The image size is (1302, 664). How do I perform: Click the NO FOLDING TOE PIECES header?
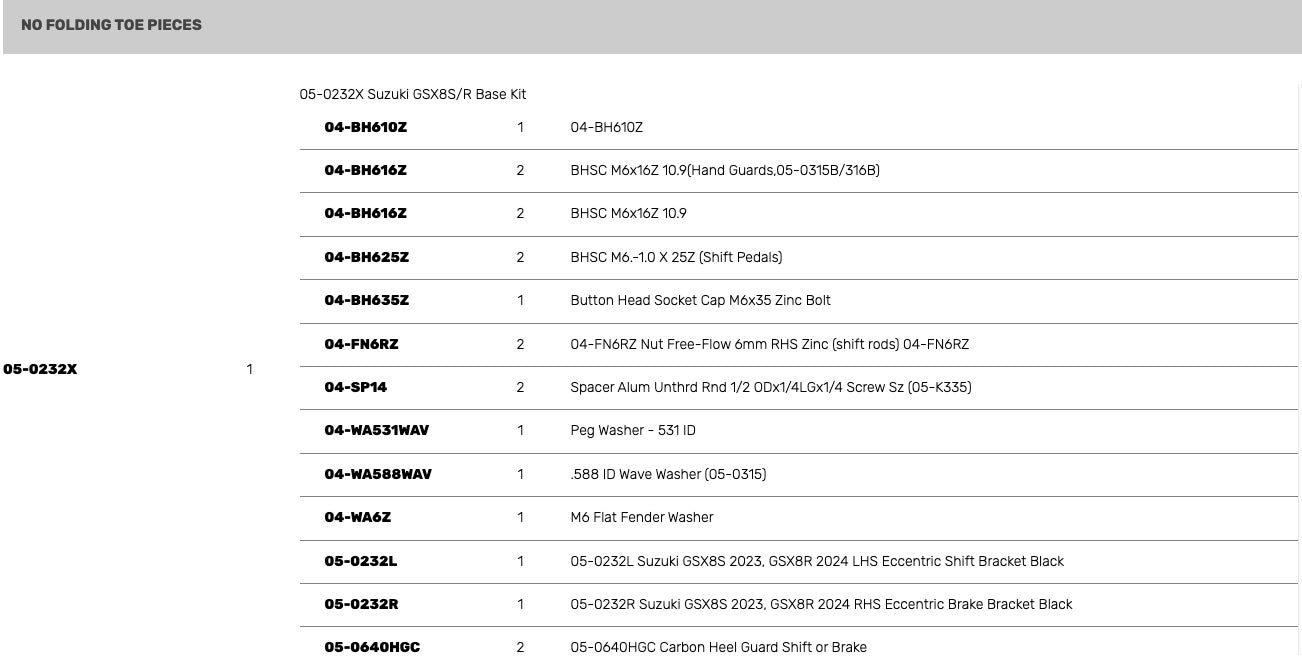click(111, 25)
